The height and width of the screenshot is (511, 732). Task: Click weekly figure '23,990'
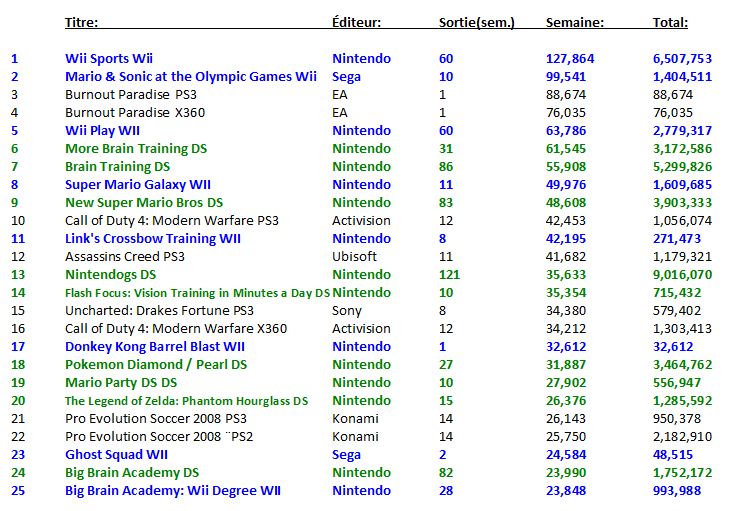click(566, 473)
